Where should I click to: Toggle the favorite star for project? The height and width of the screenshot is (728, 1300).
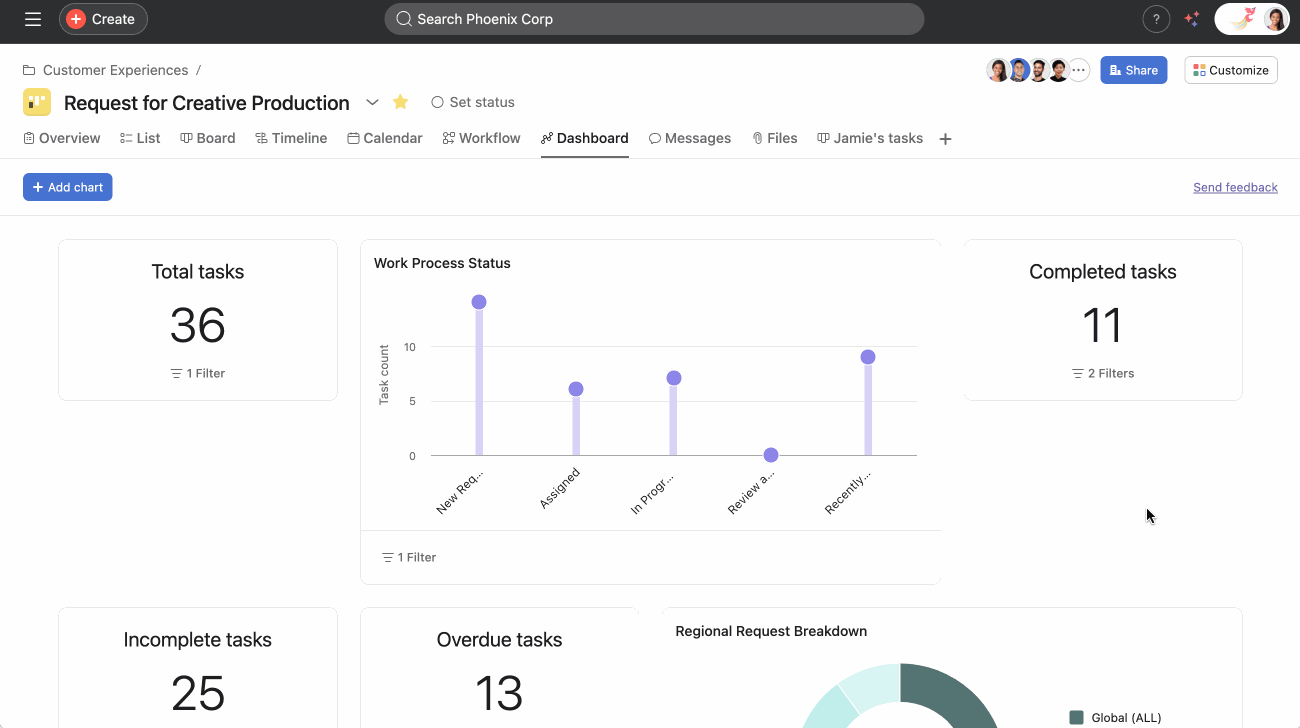click(x=400, y=102)
